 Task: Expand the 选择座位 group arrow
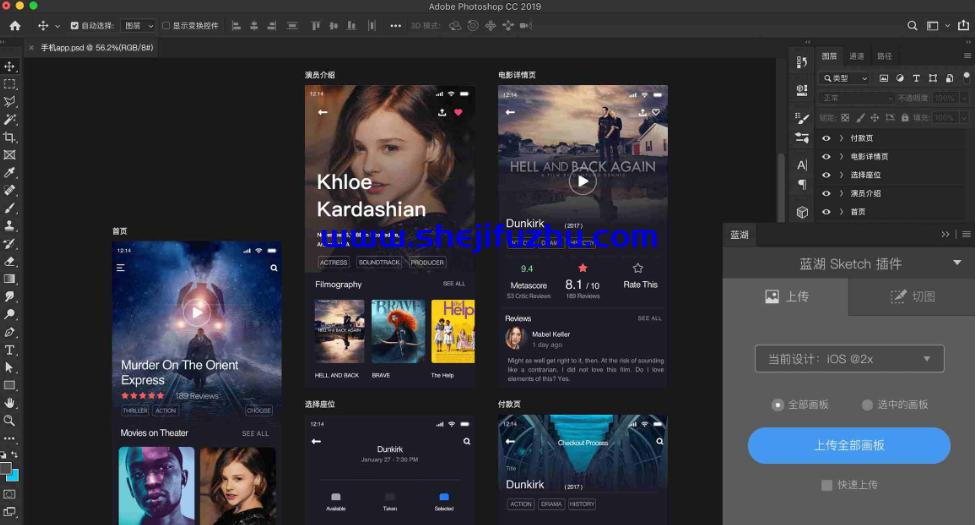(x=842, y=175)
